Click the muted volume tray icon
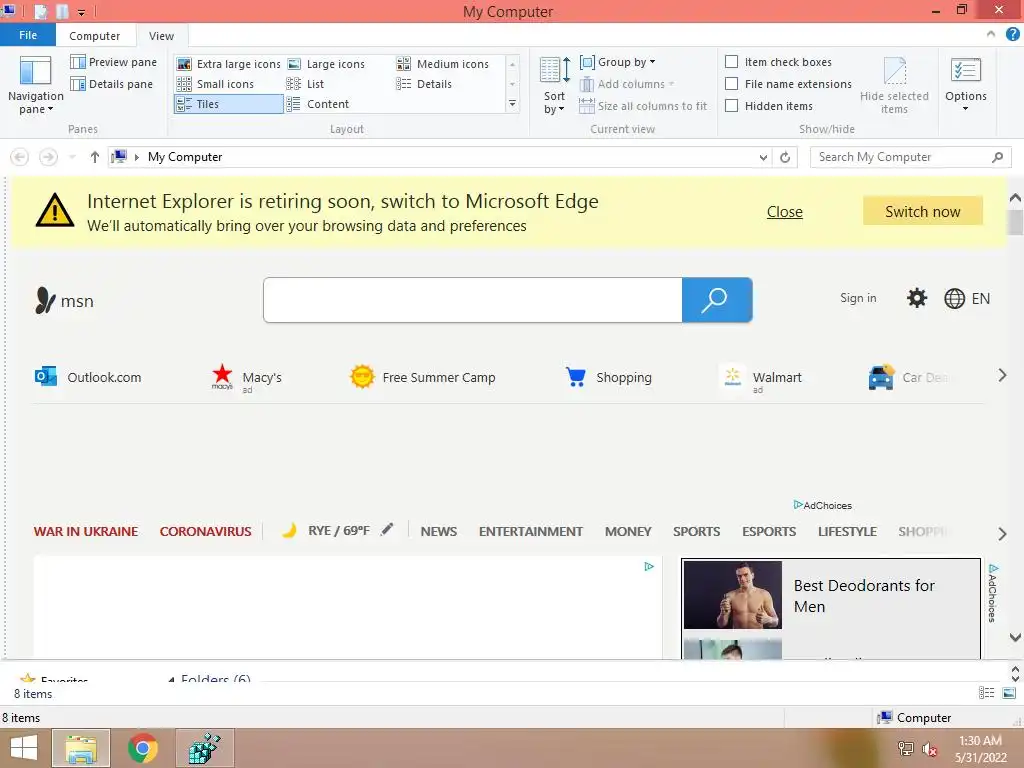The image size is (1024, 768). [929, 749]
